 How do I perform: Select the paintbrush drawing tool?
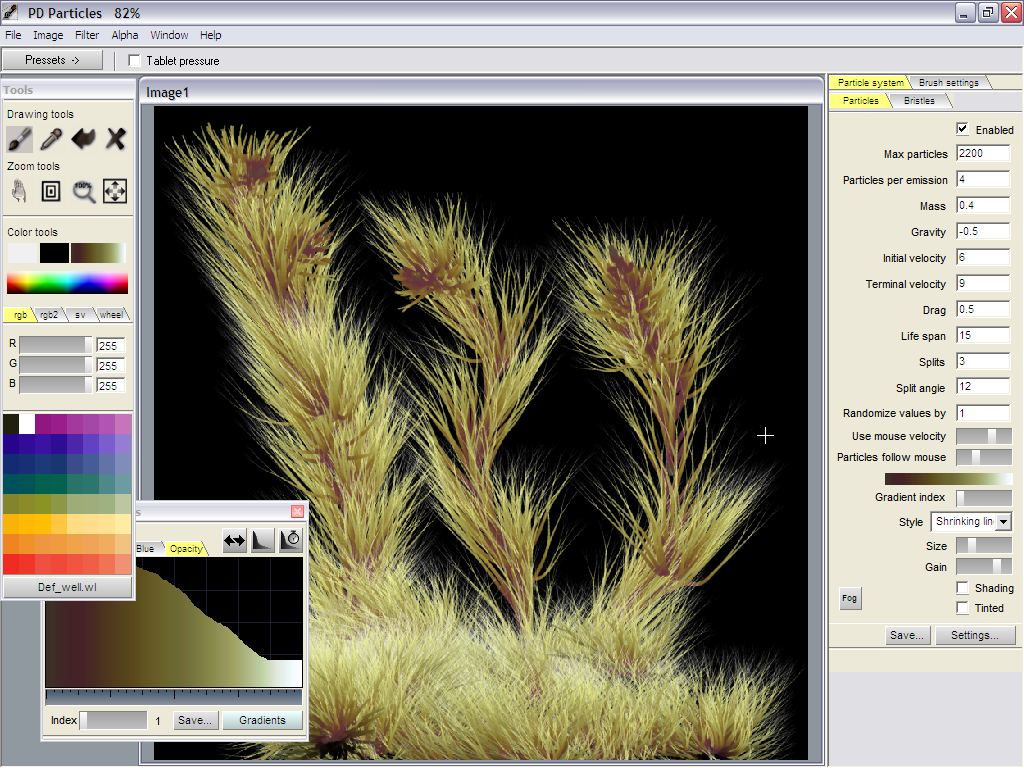[19, 138]
